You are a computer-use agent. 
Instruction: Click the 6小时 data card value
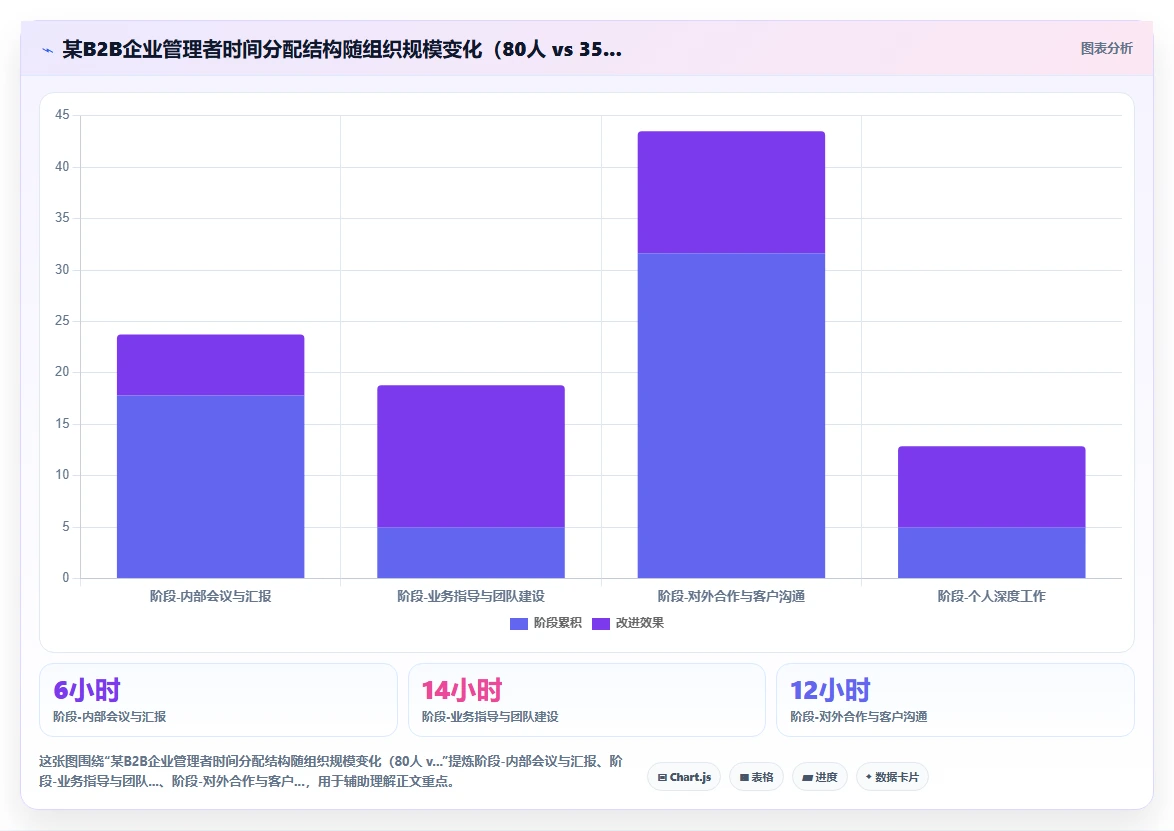tap(87, 690)
